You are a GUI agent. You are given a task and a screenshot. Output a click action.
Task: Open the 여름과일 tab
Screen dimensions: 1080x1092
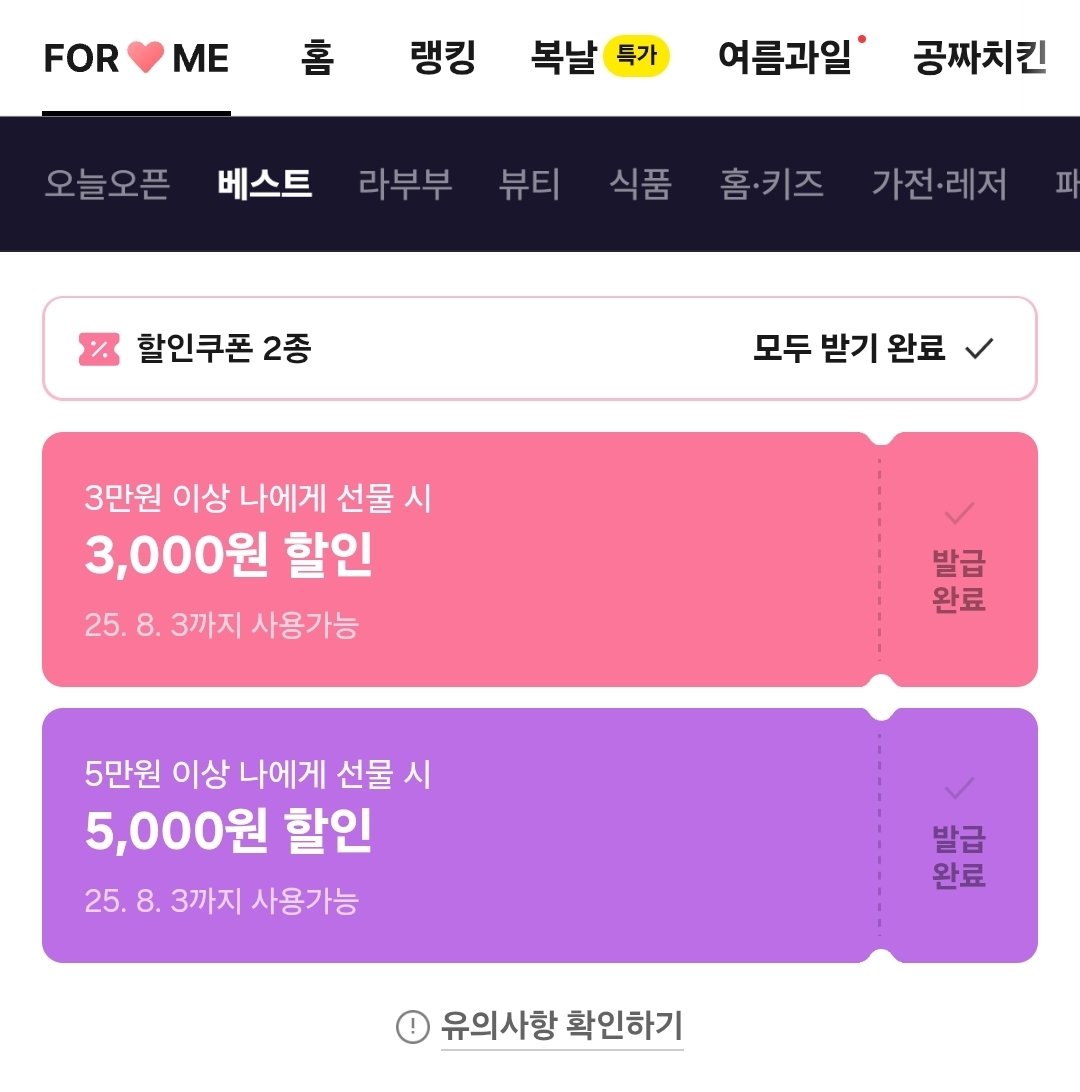(785, 57)
